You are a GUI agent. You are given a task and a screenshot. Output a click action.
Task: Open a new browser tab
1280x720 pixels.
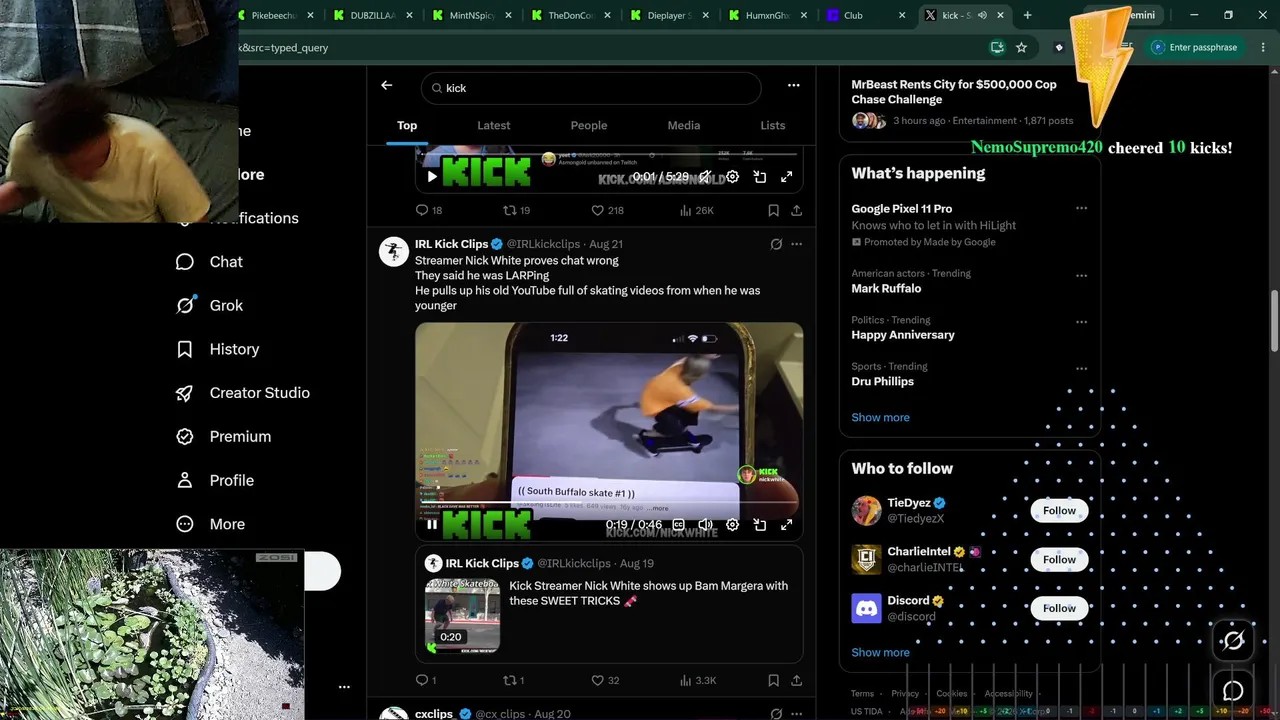(1027, 15)
